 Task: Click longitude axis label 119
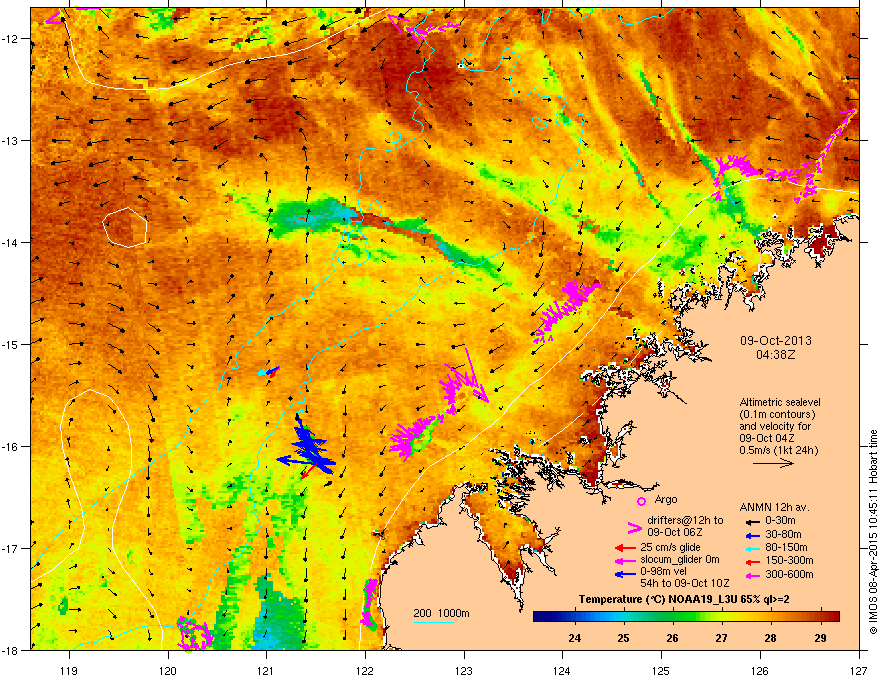tap(69, 670)
